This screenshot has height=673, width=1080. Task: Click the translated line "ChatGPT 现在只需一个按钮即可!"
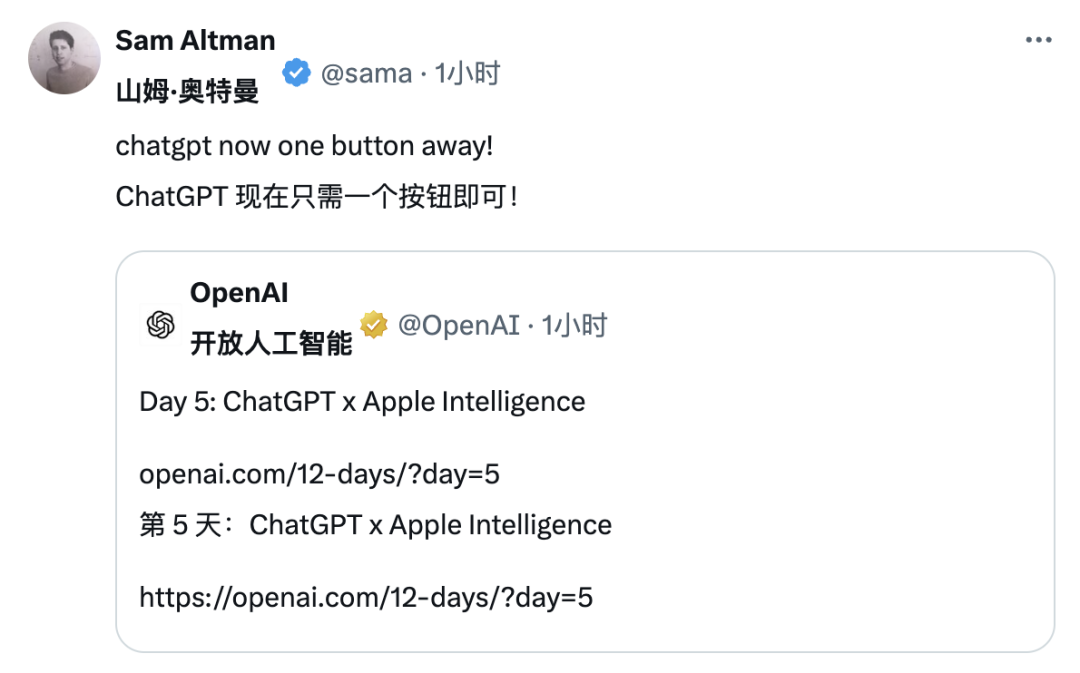(x=317, y=195)
